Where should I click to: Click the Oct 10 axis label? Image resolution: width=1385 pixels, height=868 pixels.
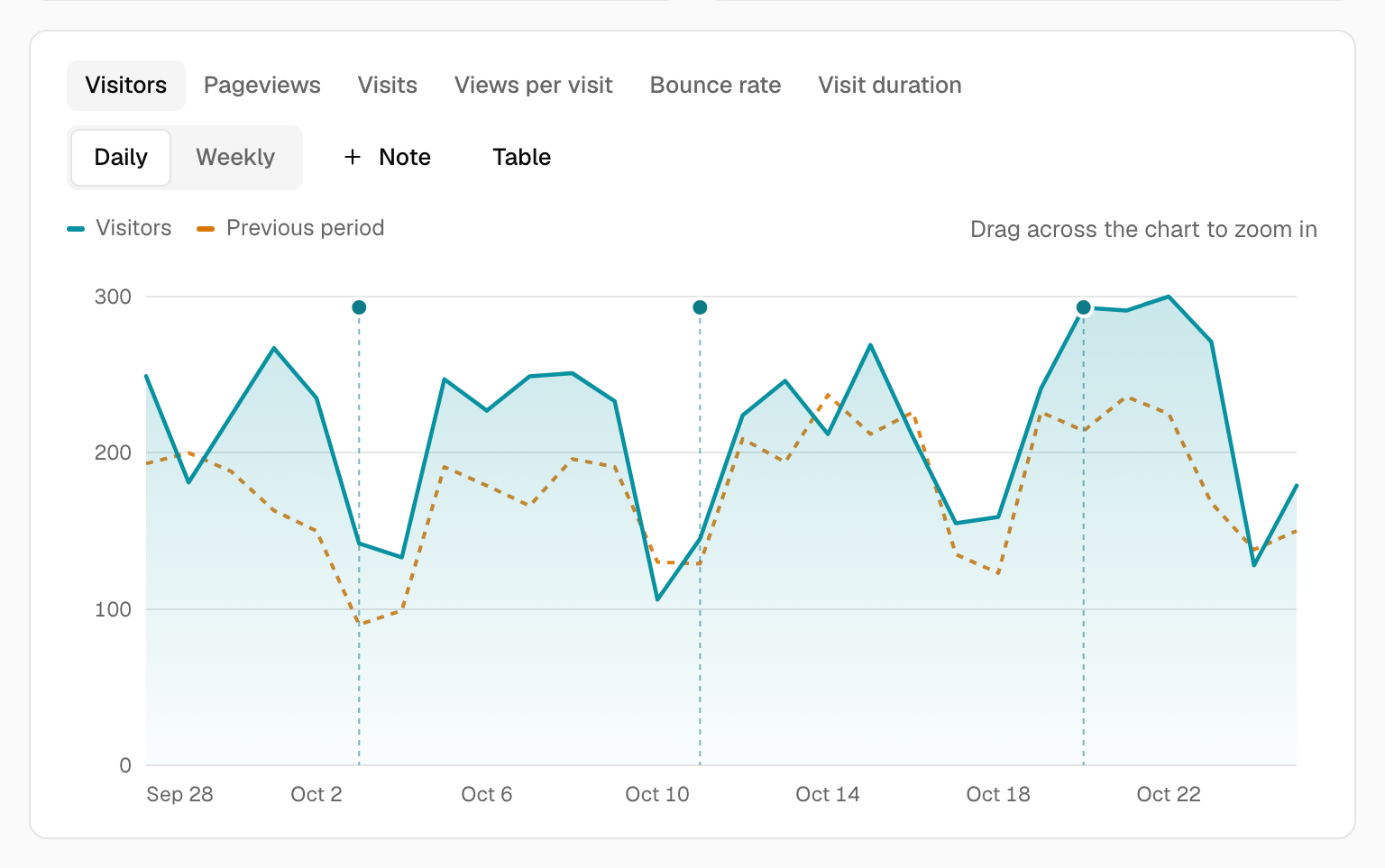[x=657, y=794]
